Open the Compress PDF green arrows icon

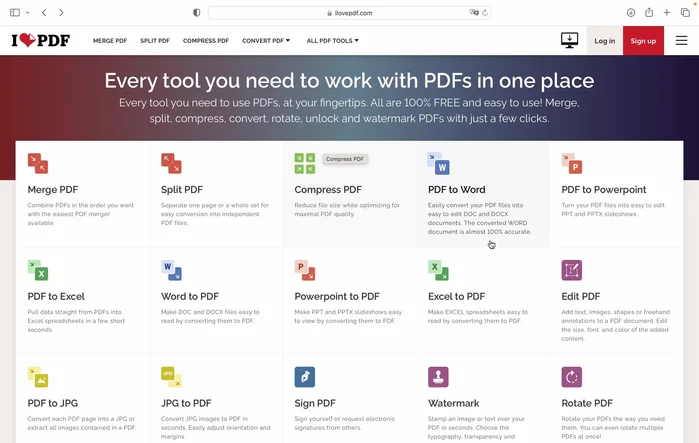click(x=305, y=164)
